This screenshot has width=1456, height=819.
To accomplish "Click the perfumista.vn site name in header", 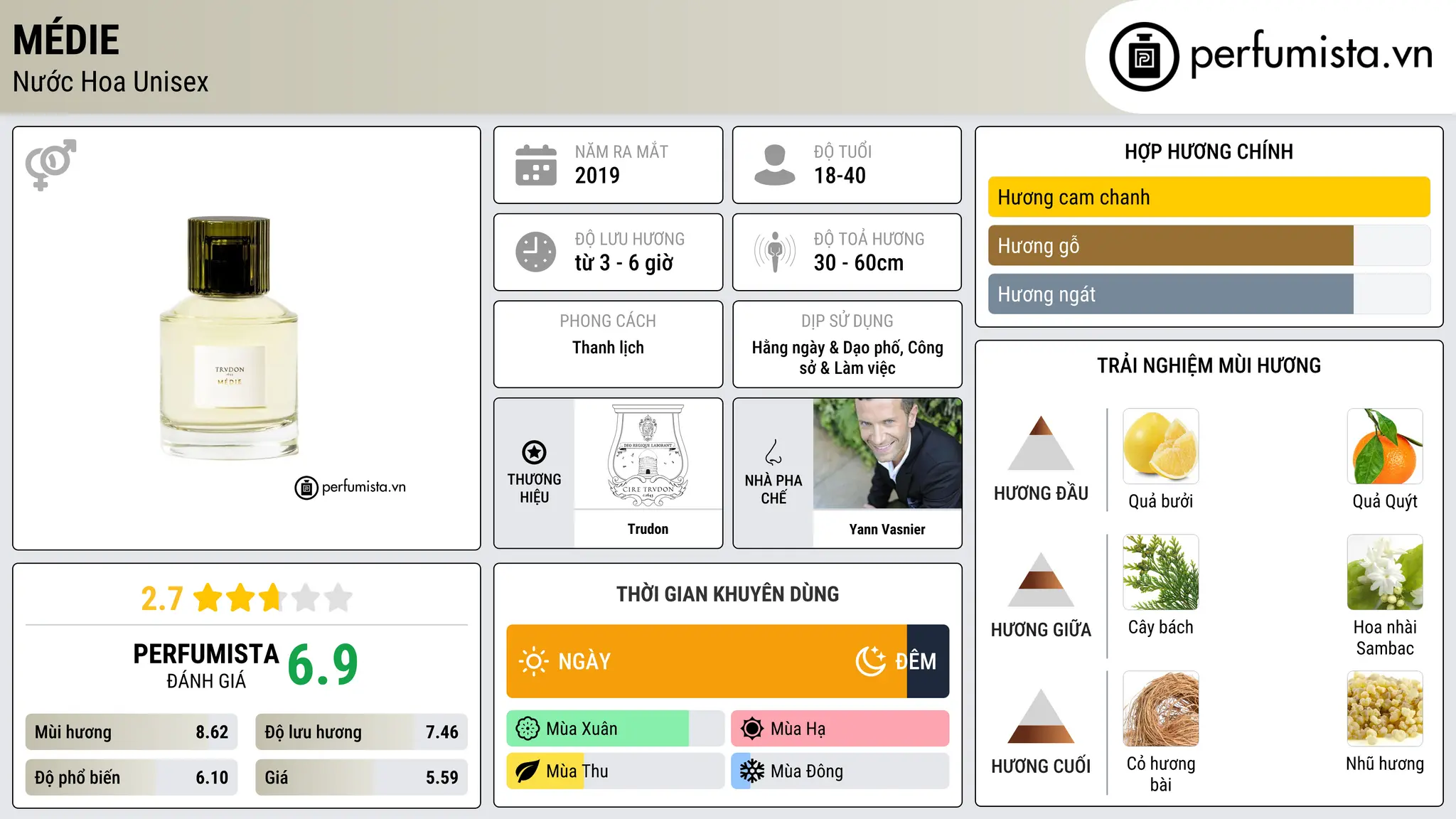I will coord(1311,54).
